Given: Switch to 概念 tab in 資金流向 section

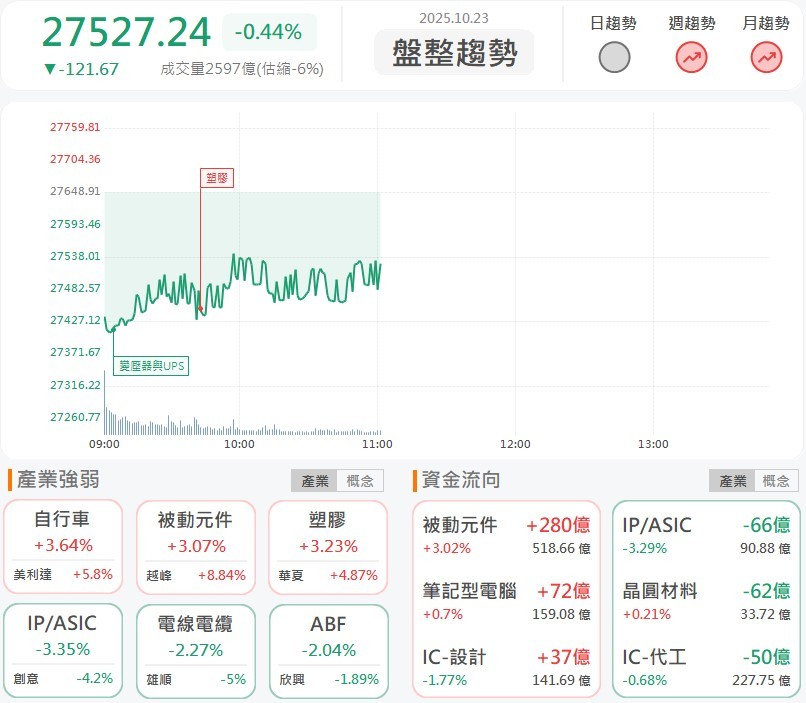Looking at the screenshot, I should (x=777, y=480).
